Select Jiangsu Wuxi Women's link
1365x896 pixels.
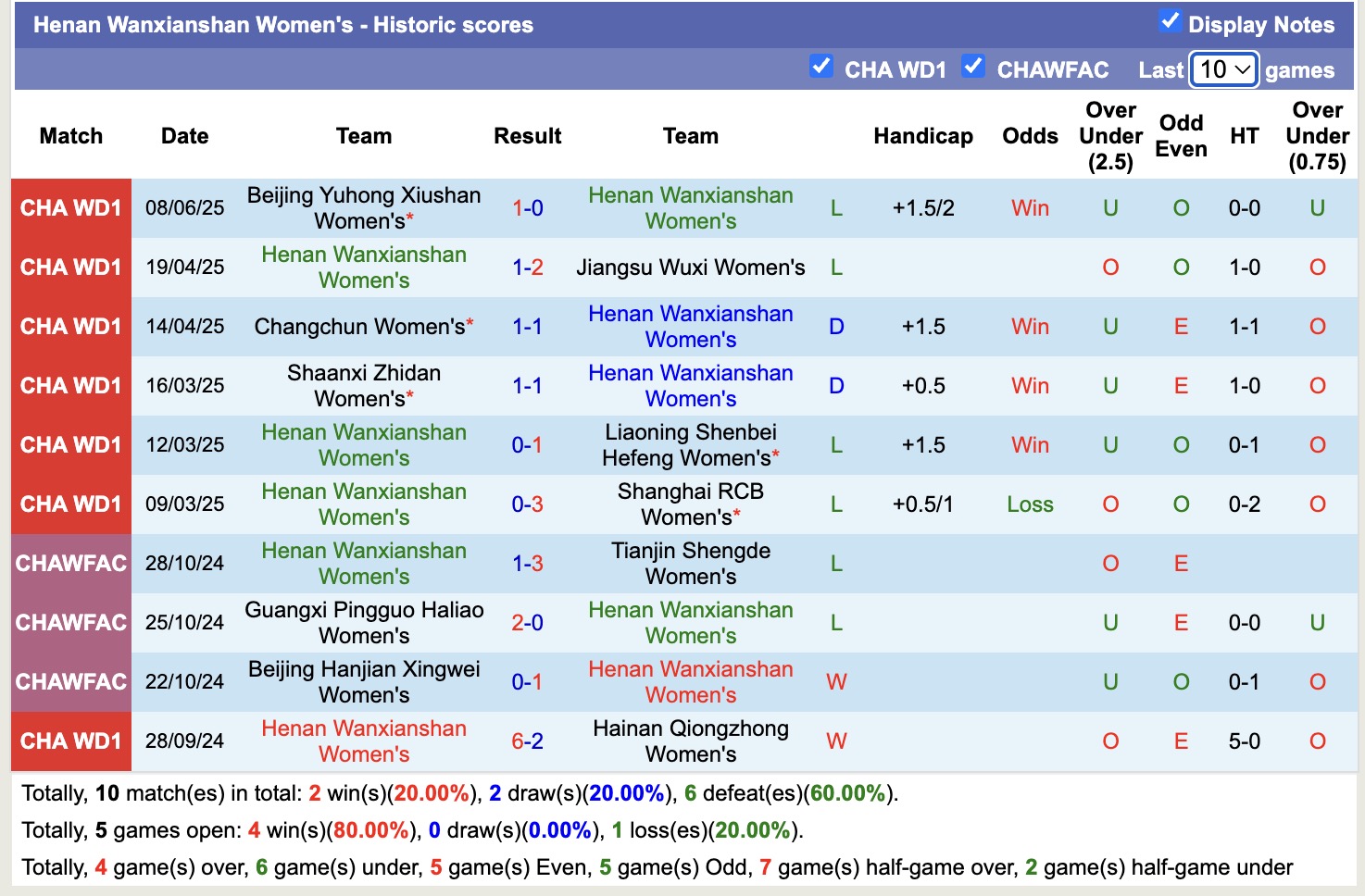690,267
